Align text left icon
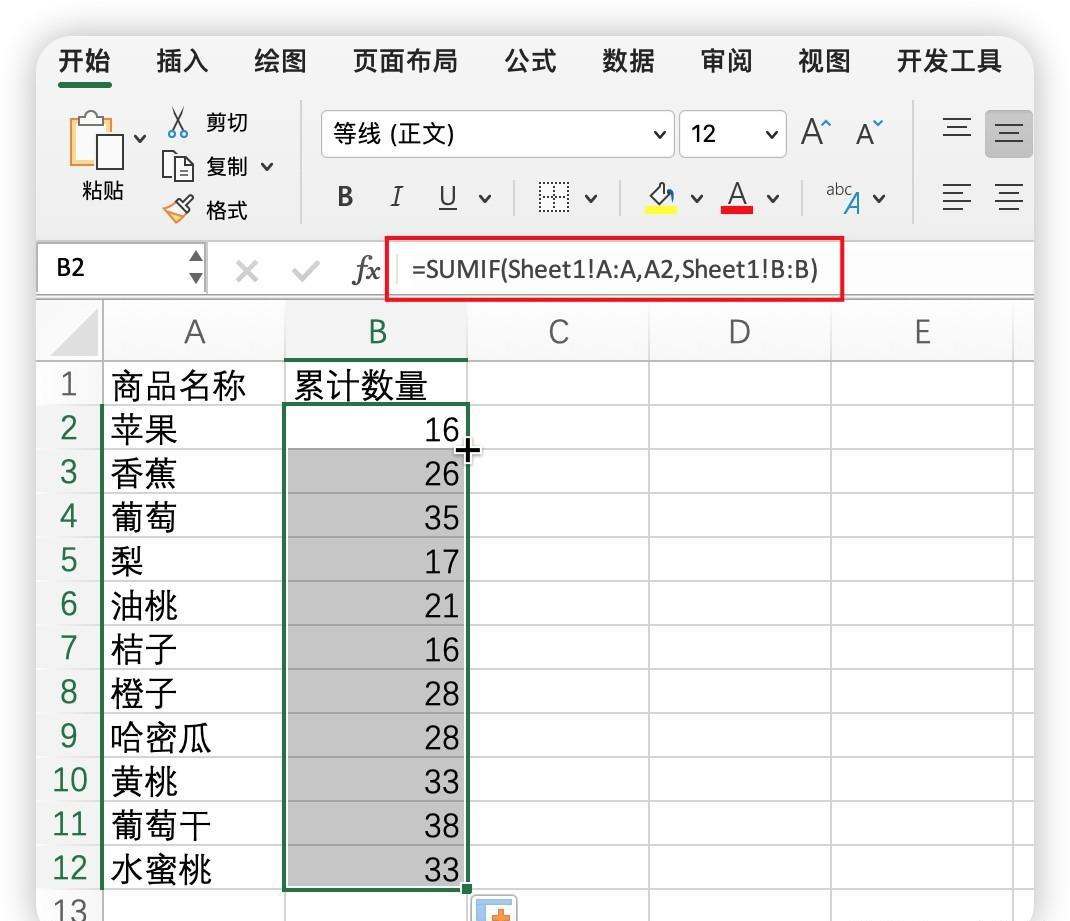The image size is (1070, 921). tap(957, 197)
